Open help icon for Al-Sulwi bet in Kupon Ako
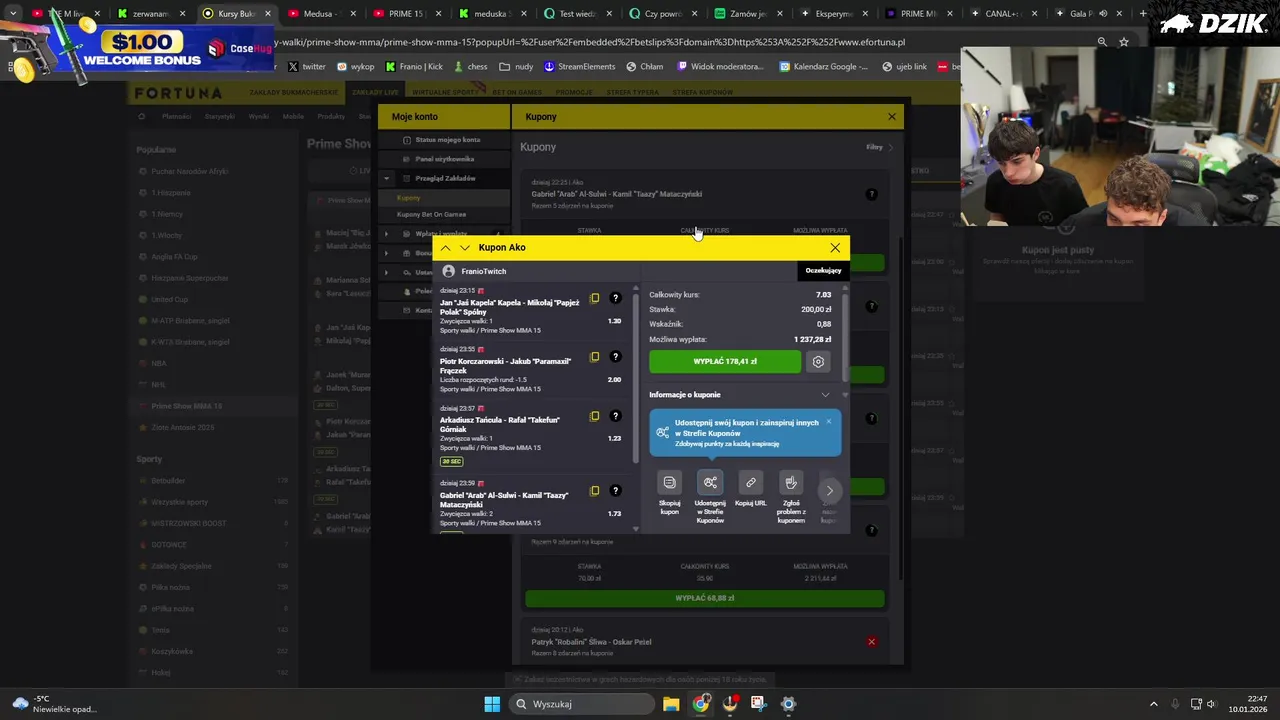This screenshot has height=720, width=1280. (x=615, y=491)
